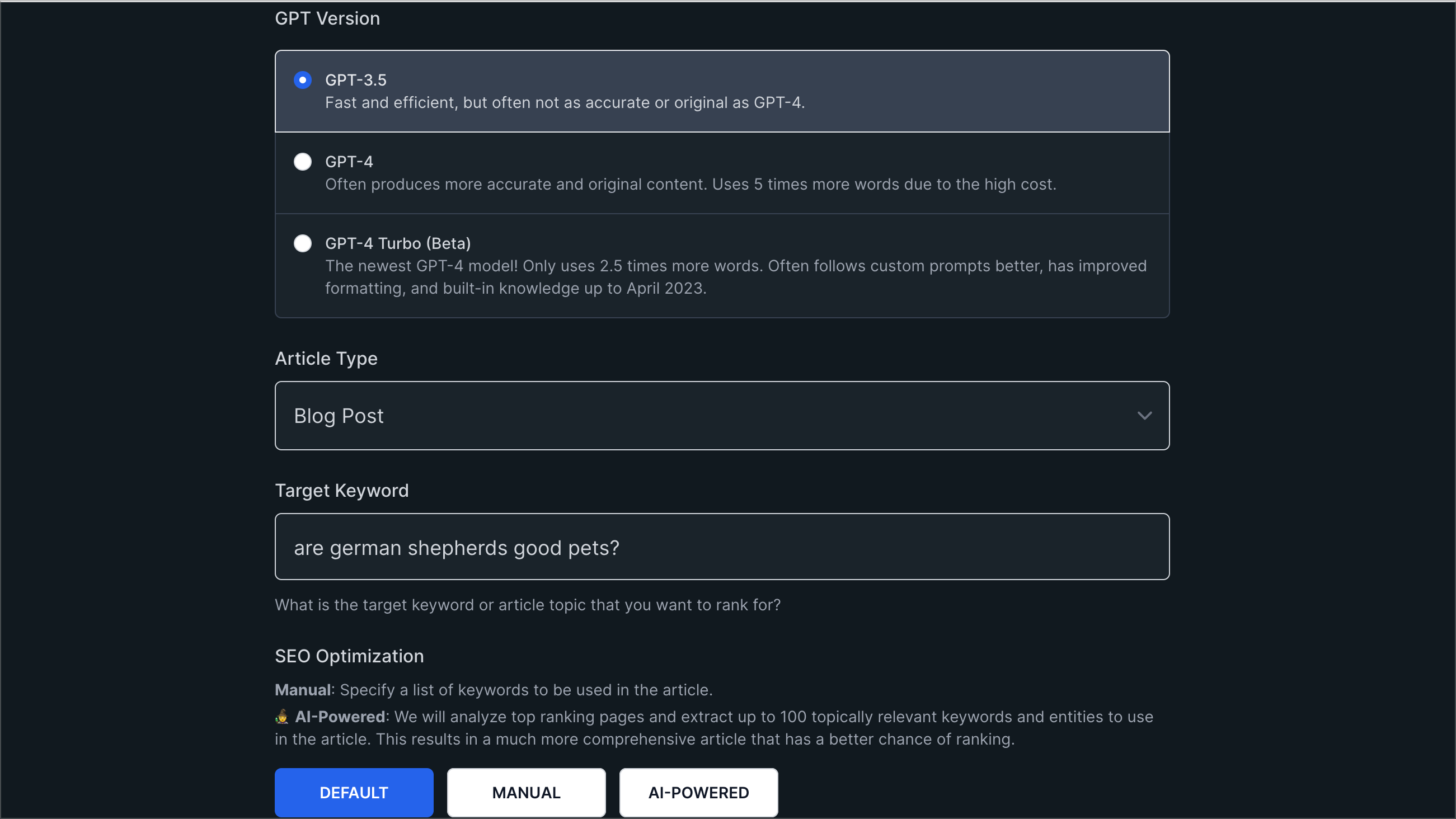1456x819 pixels.
Task: Click the Target Keyword label
Action: click(341, 491)
